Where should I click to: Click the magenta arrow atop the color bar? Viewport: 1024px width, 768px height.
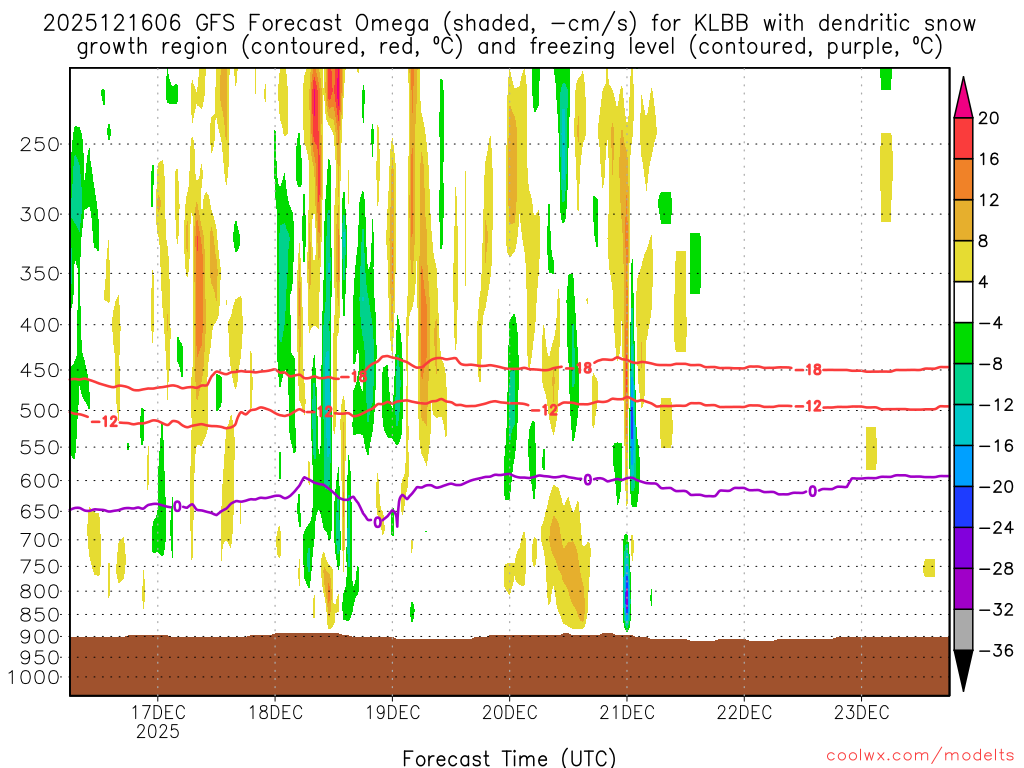(x=964, y=97)
